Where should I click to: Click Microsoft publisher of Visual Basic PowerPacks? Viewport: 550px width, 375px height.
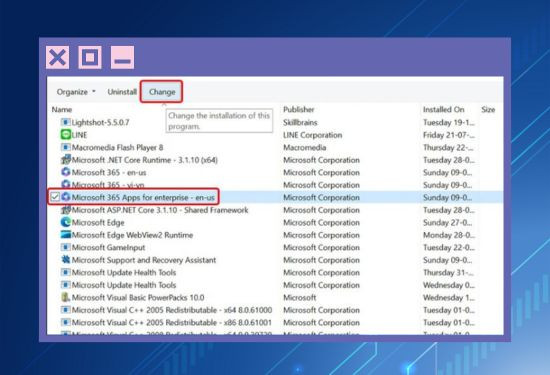(x=300, y=297)
